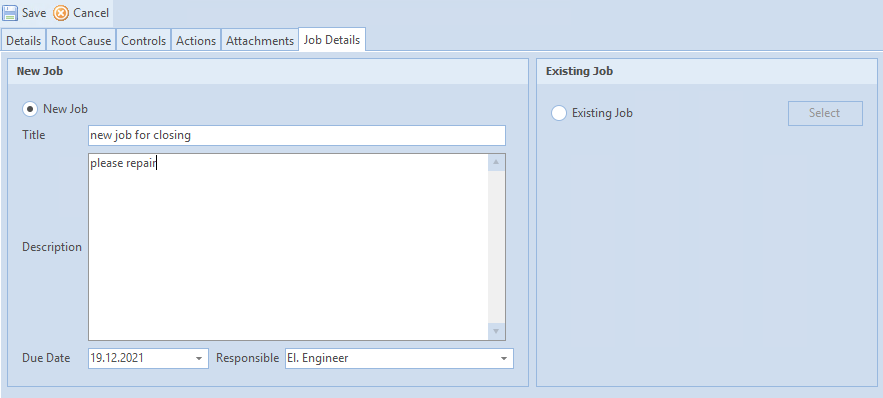Click the Save button label
The height and width of the screenshot is (398, 883).
click(34, 13)
